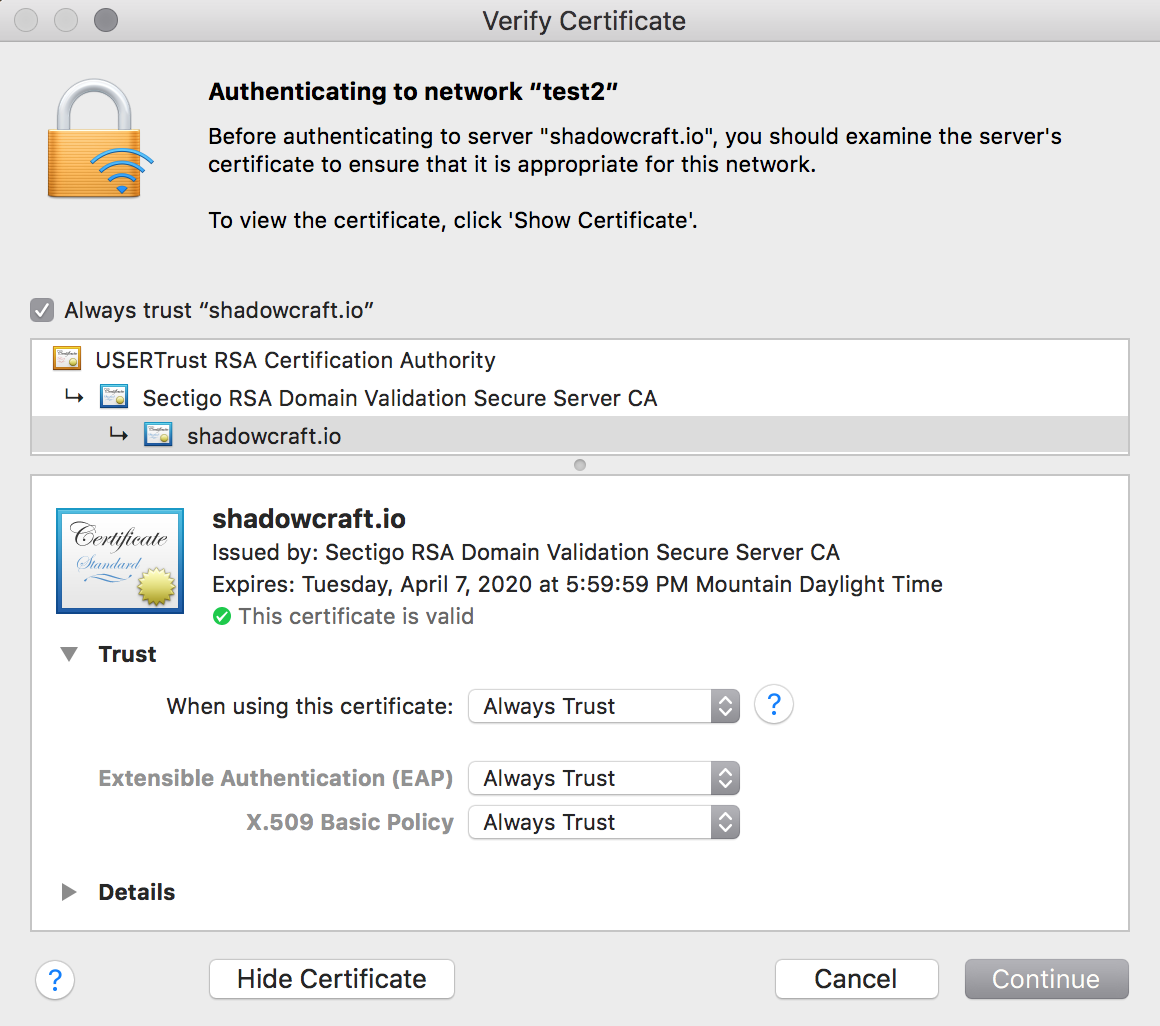Click the 'Details' section label
Viewport: 1160px width, 1026px height.
click(137, 892)
